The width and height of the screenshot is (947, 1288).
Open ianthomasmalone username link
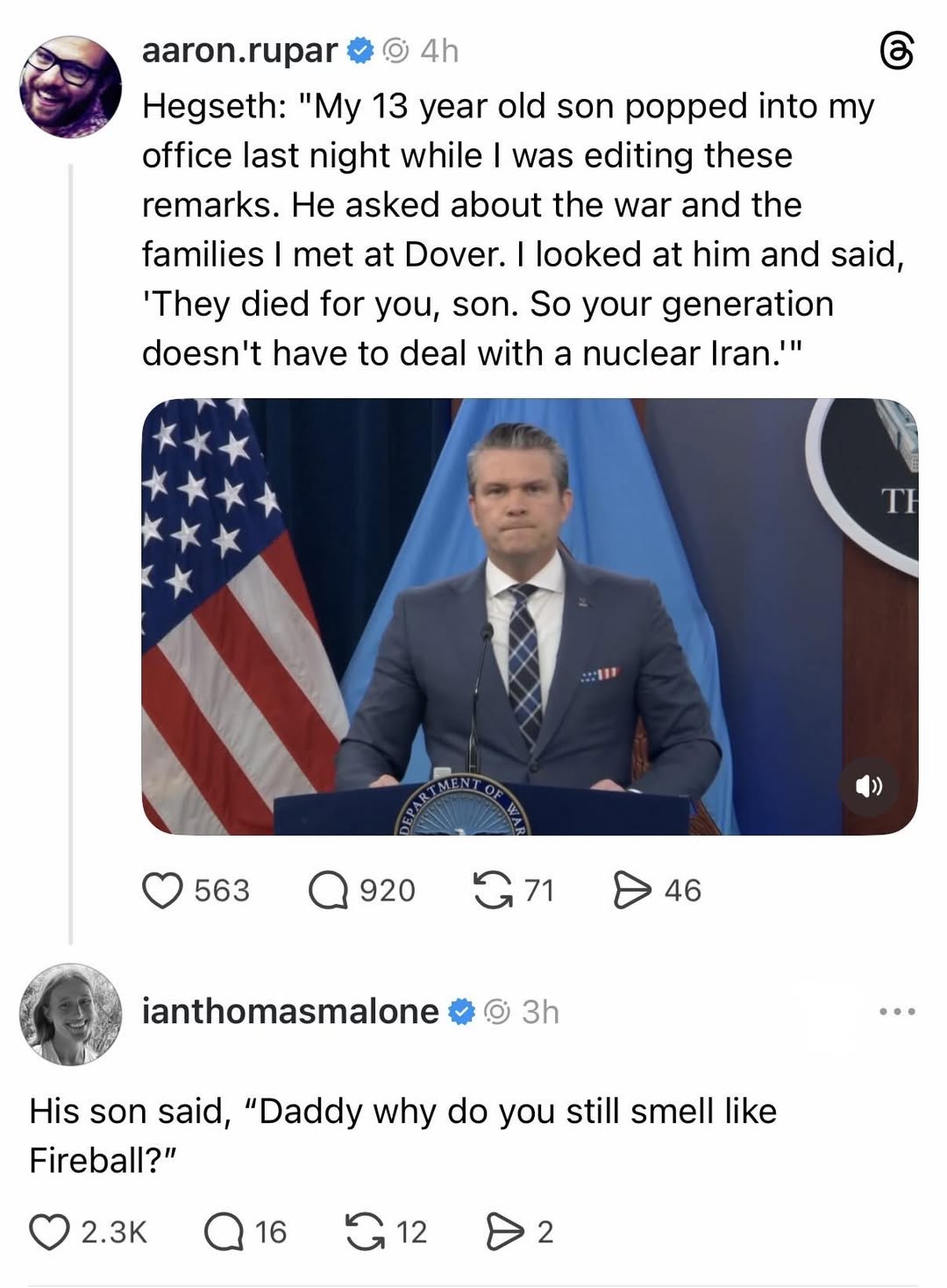290,1012
